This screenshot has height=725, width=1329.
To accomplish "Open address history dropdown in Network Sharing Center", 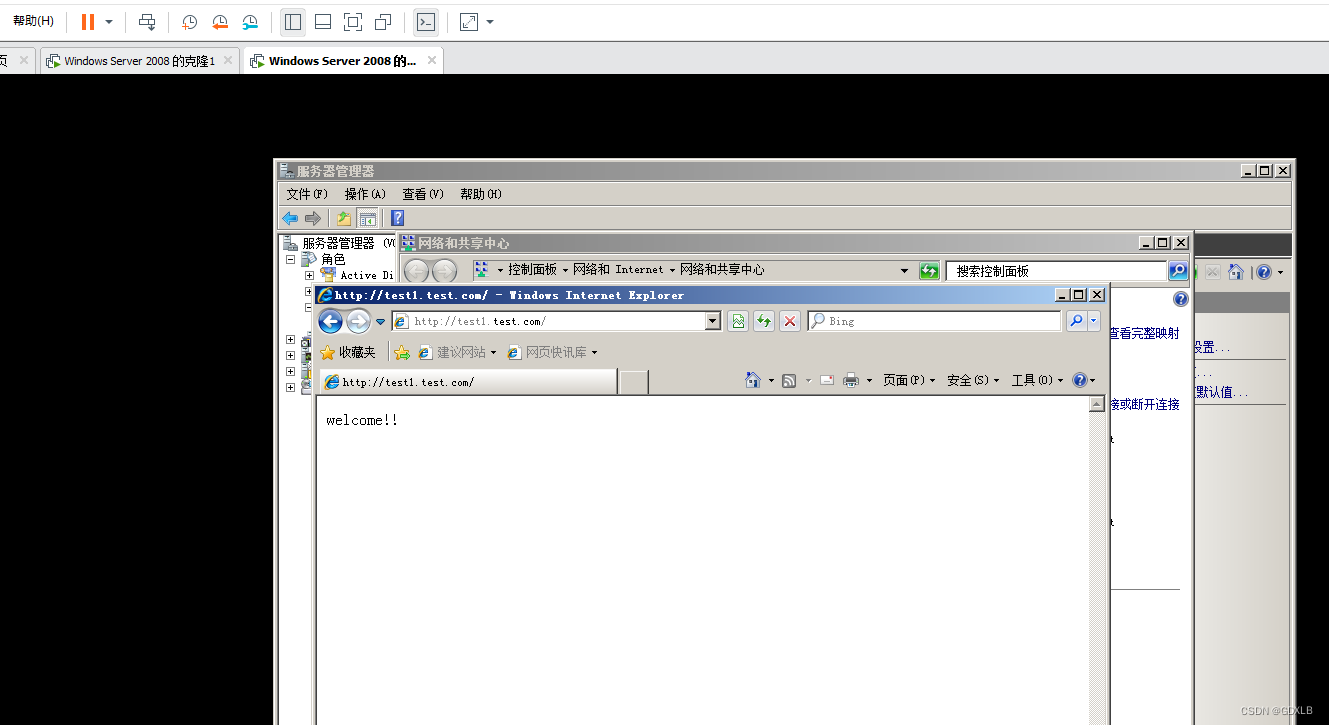I will tap(904, 271).
